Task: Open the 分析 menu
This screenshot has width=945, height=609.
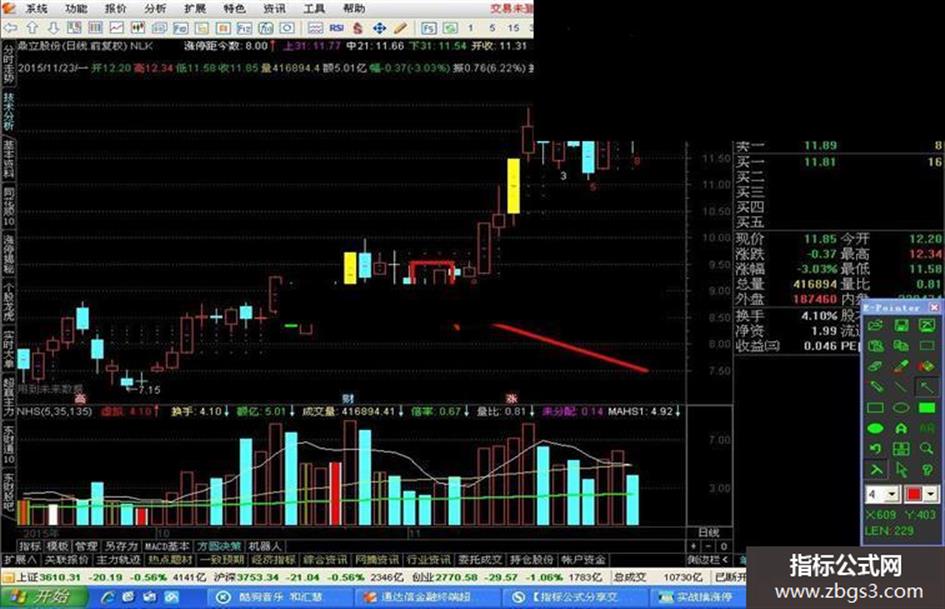Action: pyautogui.click(x=155, y=8)
